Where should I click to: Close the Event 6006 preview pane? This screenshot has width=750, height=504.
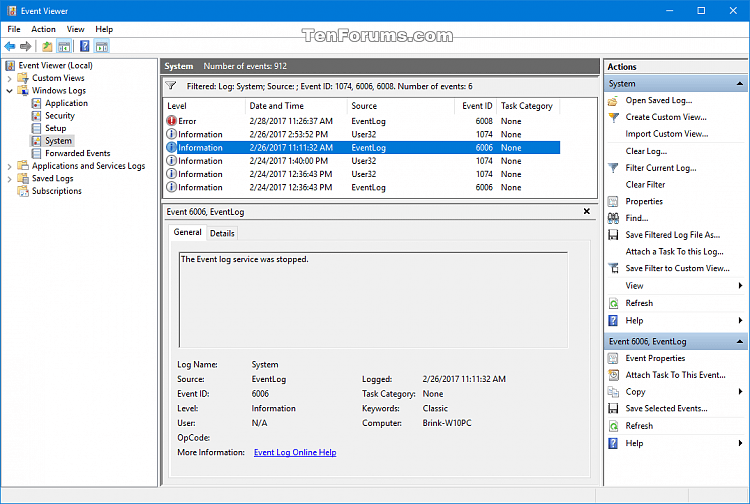click(x=587, y=211)
